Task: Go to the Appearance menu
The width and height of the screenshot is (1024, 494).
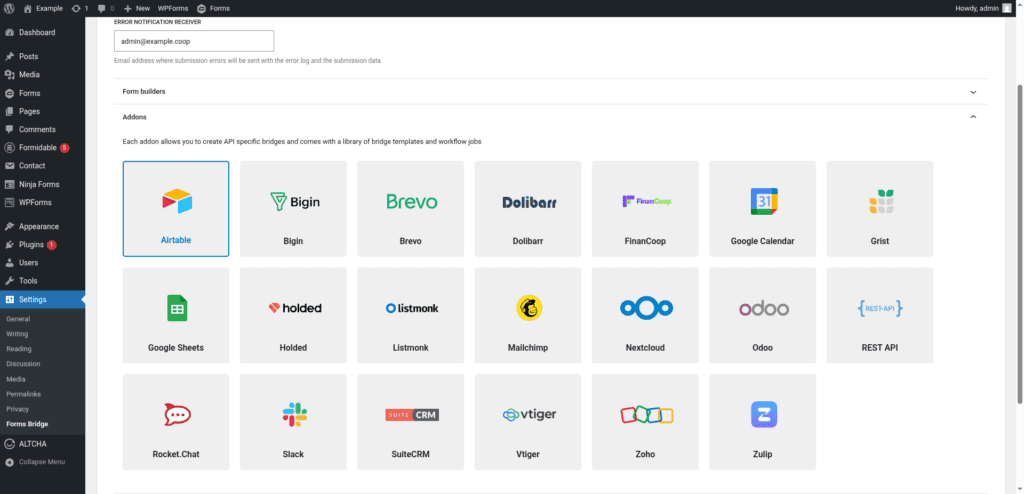Action: (42, 227)
